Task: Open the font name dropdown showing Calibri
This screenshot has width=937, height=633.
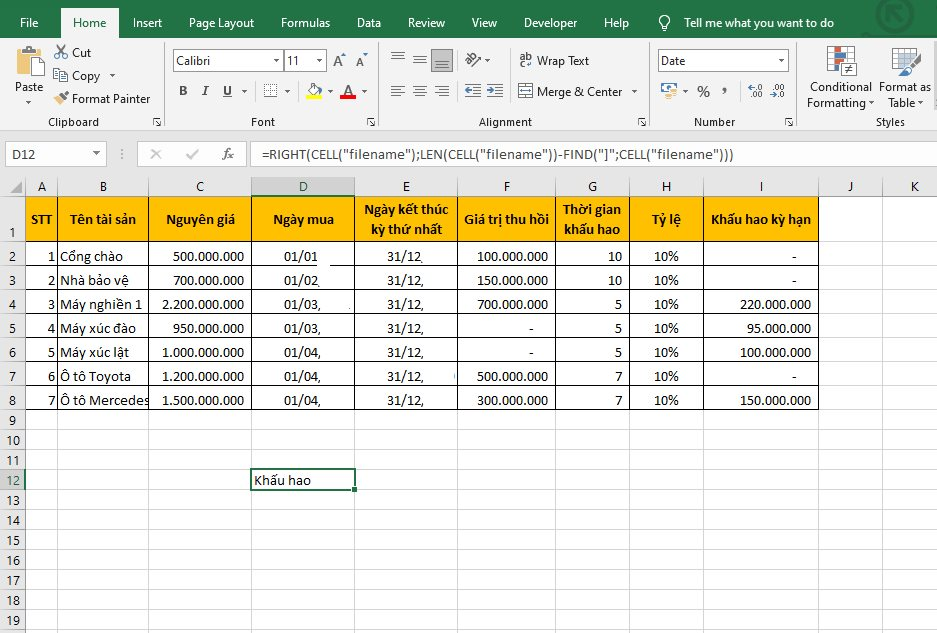Action: [x=277, y=61]
